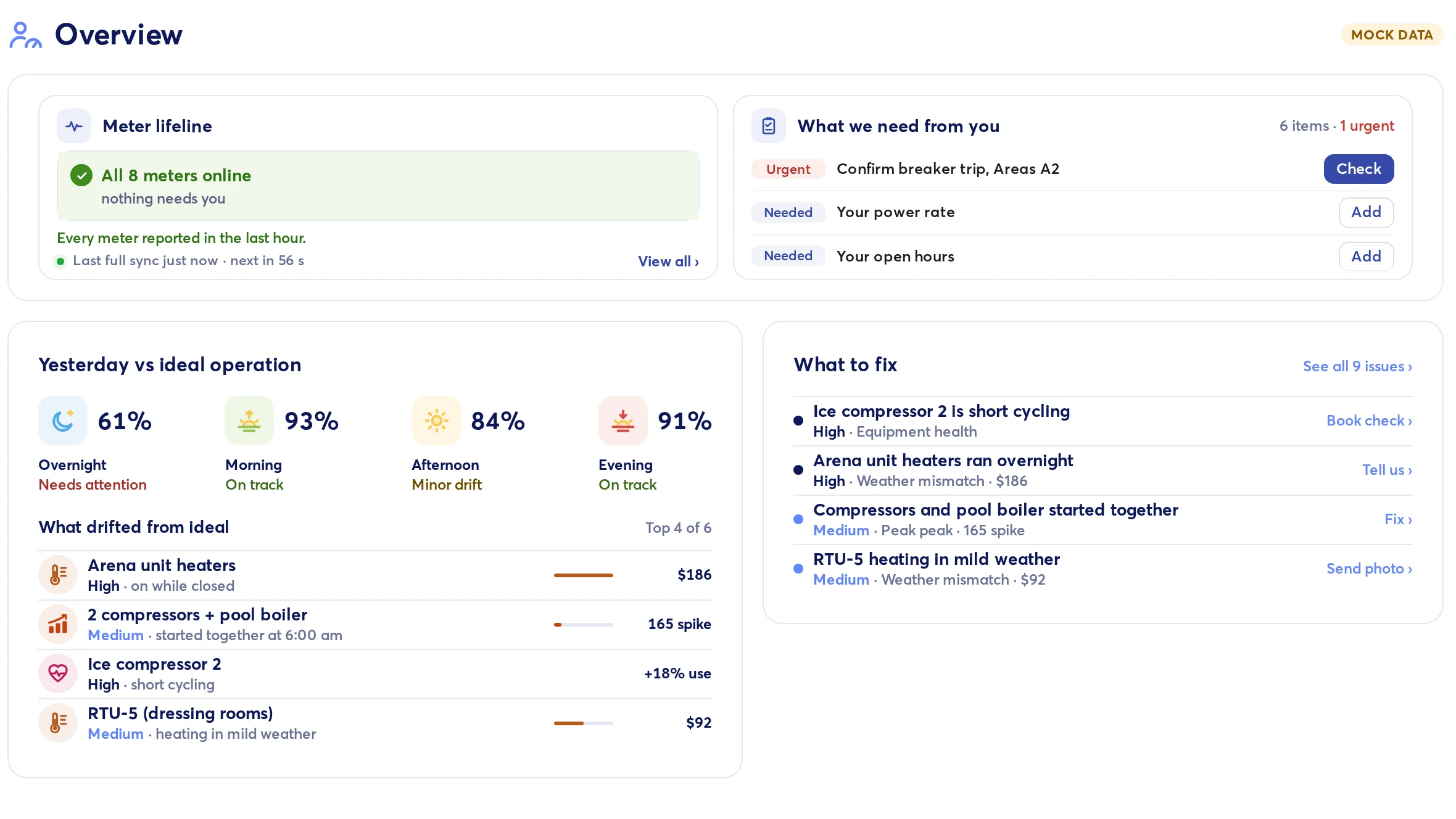Click the 'Minor drift' Afternoon status
The image size is (1456, 819).
coord(447,485)
